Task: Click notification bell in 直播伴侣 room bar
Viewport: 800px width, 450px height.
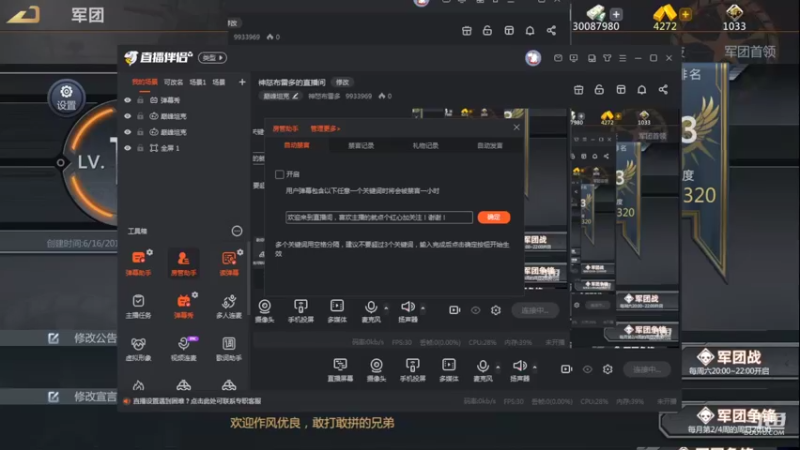Action: tap(642, 90)
